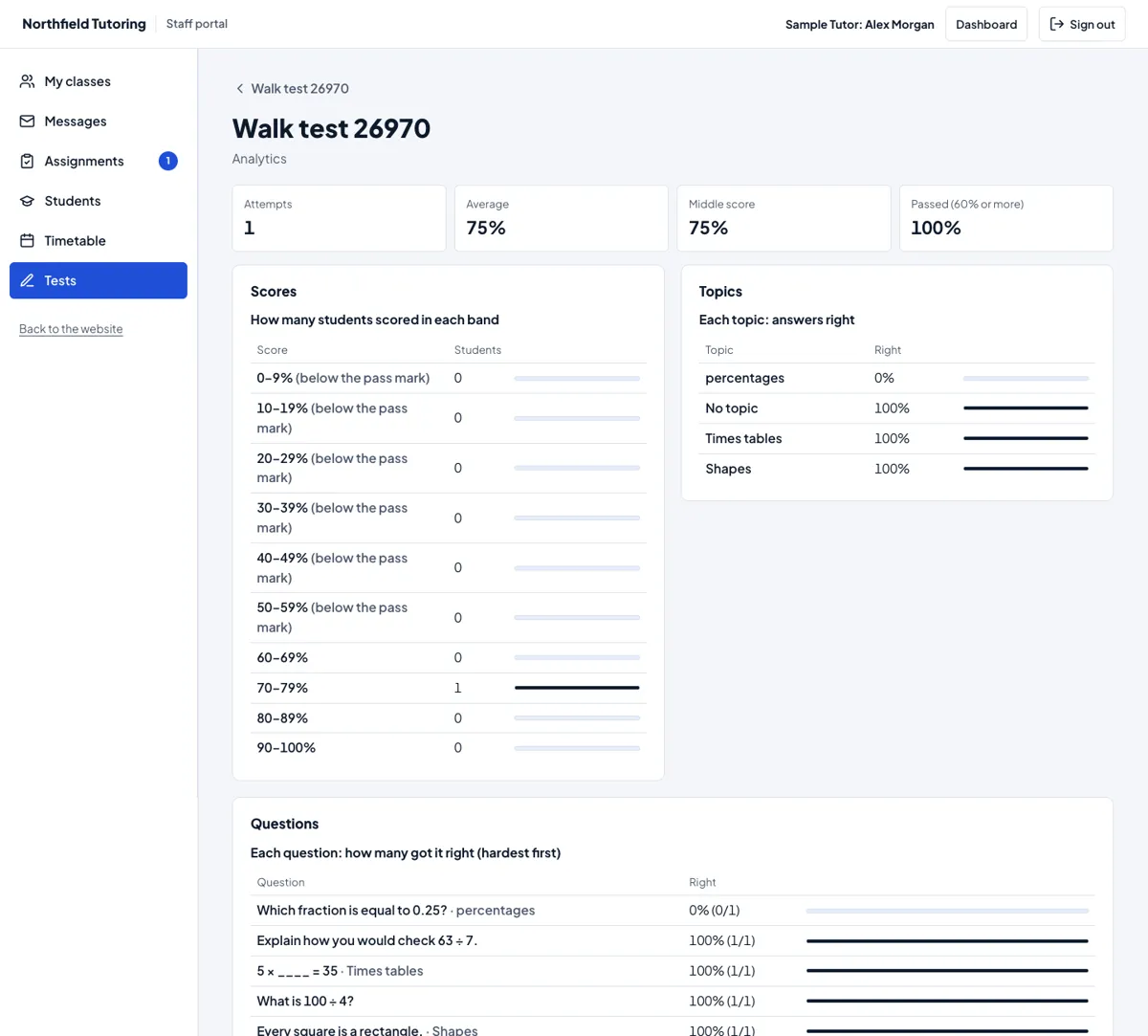Click the question 'What is 100 ÷ 4?'
Viewport: 1148px width, 1036px height.
pos(305,1001)
